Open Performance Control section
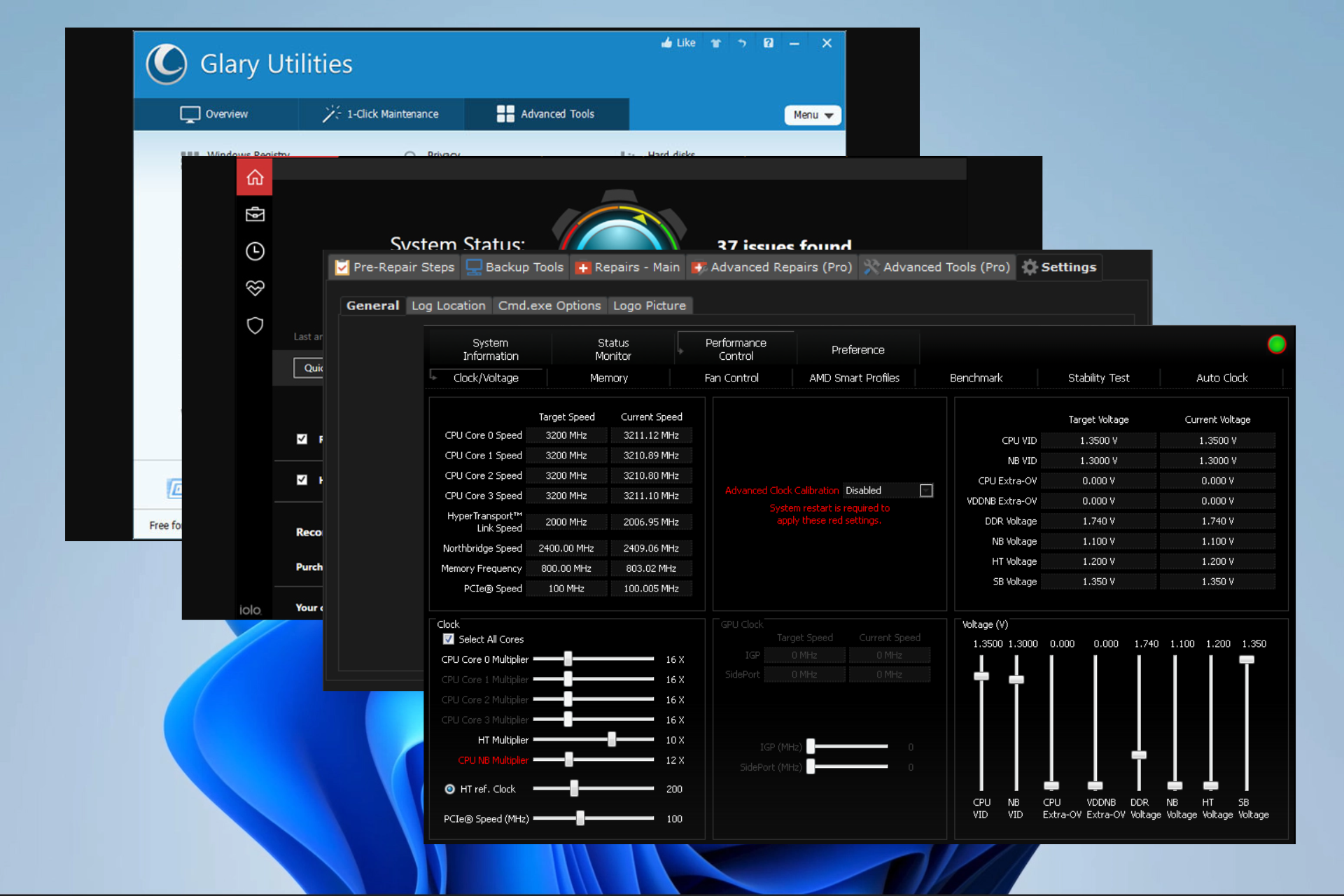Screen dimensions: 1344x896 (736, 349)
